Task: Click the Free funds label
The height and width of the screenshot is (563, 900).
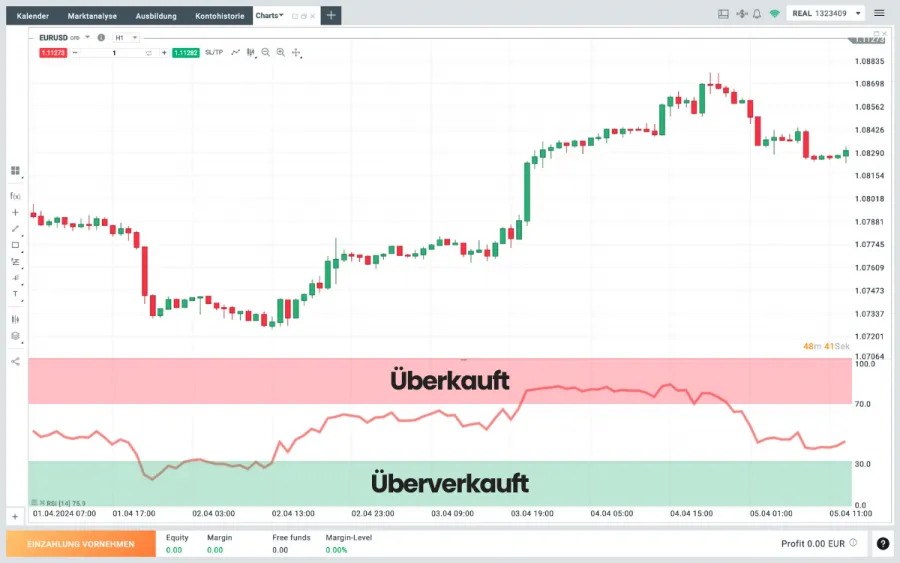Action: point(291,538)
